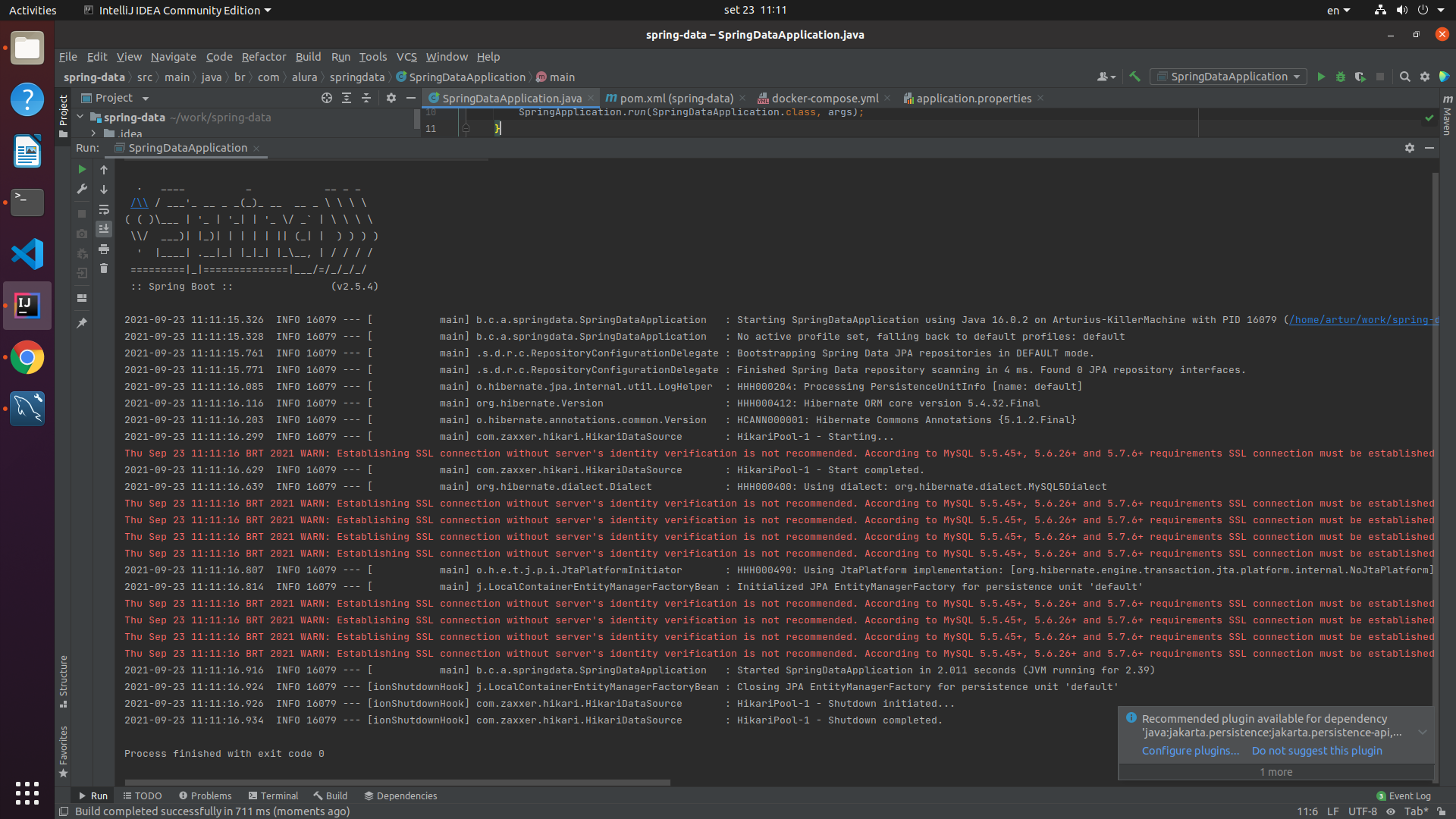The width and height of the screenshot is (1456, 819).
Task: Open the VCS menu
Action: (406, 57)
